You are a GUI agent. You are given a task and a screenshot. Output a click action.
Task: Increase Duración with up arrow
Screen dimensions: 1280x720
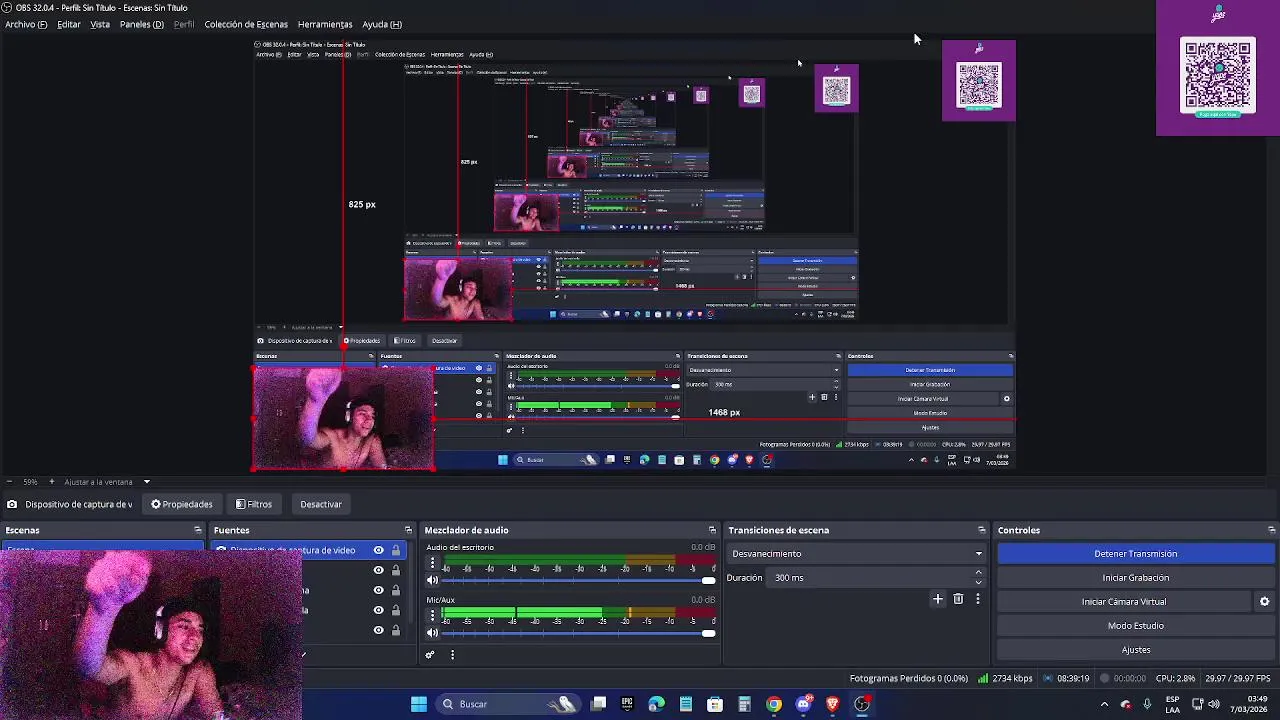978,573
